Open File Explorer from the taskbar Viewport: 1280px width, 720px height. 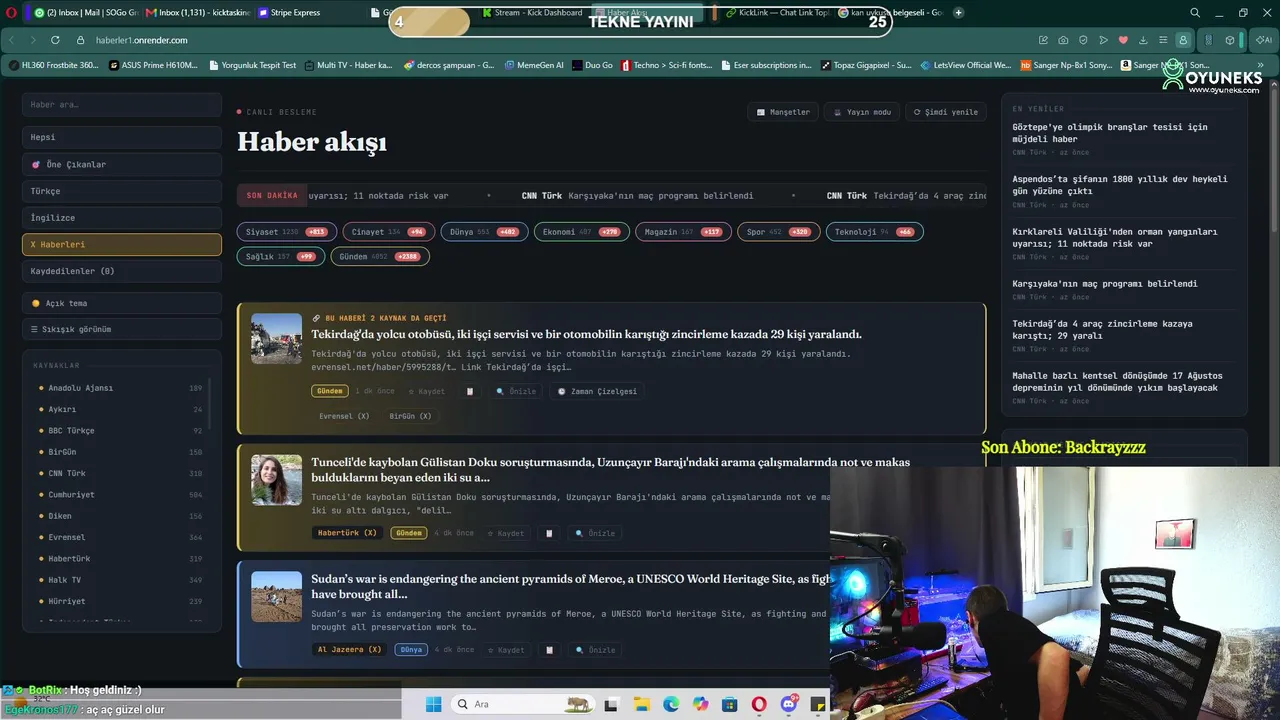click(x=641, y=704)
